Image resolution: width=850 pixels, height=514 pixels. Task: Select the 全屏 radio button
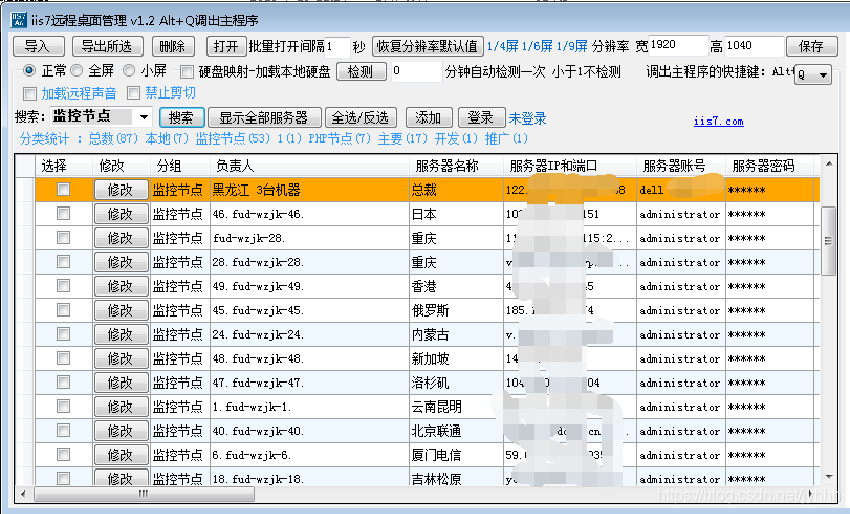point(78,70)
